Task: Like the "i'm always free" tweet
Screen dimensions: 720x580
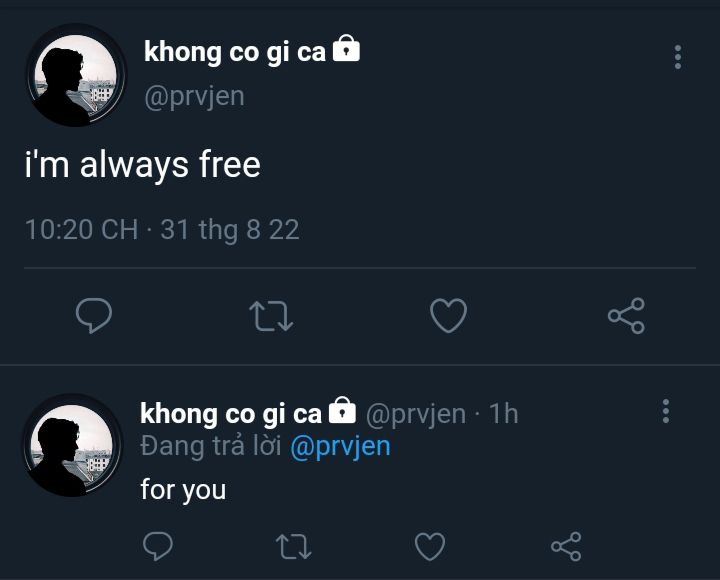Action: tap(448, 315)
